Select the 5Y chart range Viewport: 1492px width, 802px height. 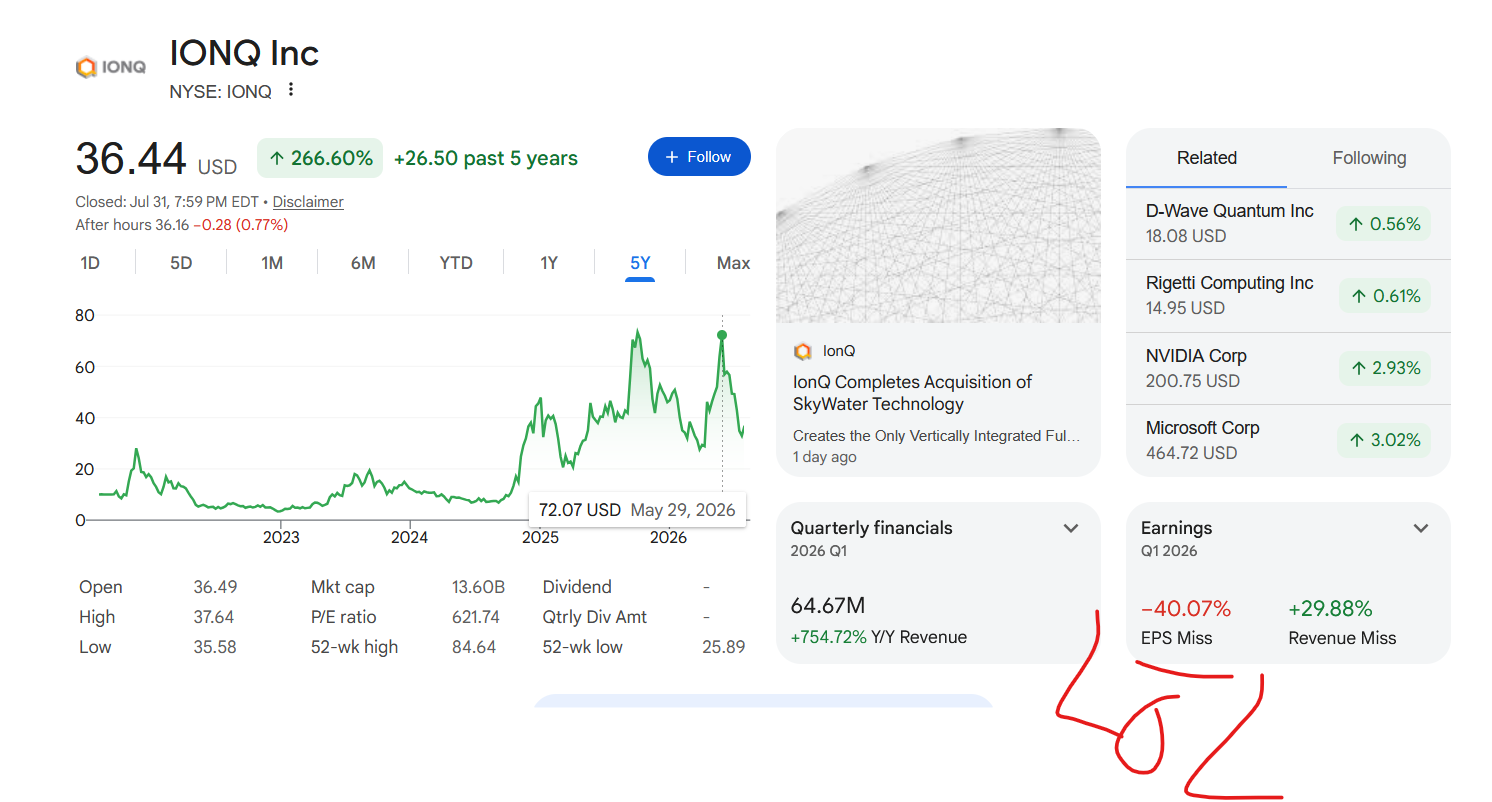(x=640, y=263)
